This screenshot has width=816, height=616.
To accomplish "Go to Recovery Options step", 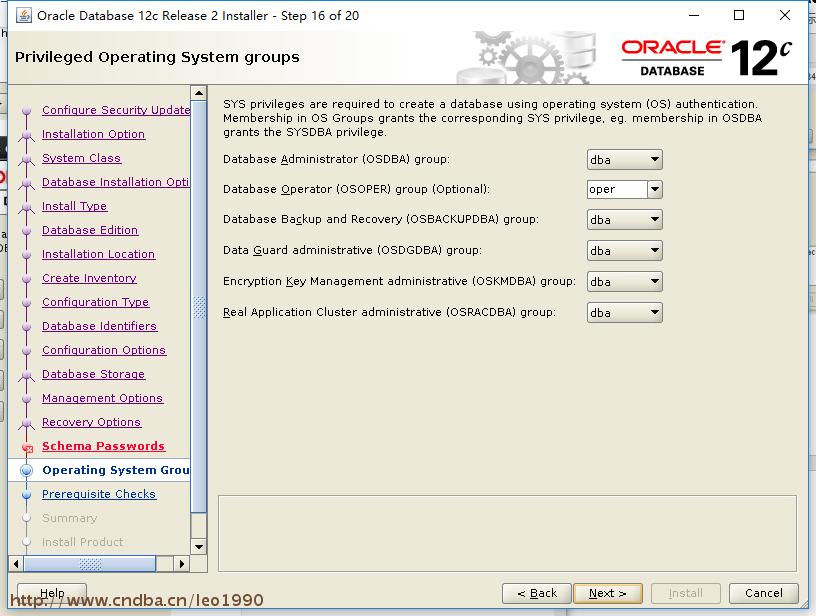I will tap(91, 422).
